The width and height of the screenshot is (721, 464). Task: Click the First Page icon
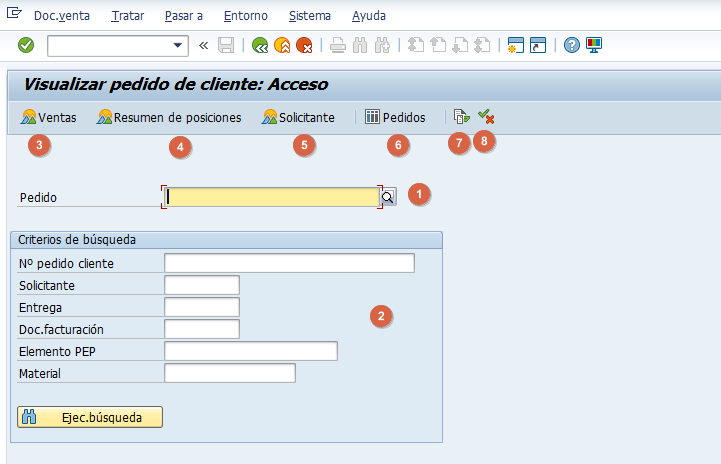click(x=416, y=45)
